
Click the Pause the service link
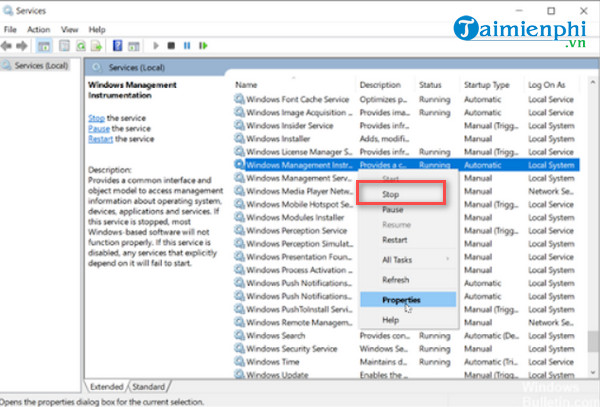coord(99,129)
